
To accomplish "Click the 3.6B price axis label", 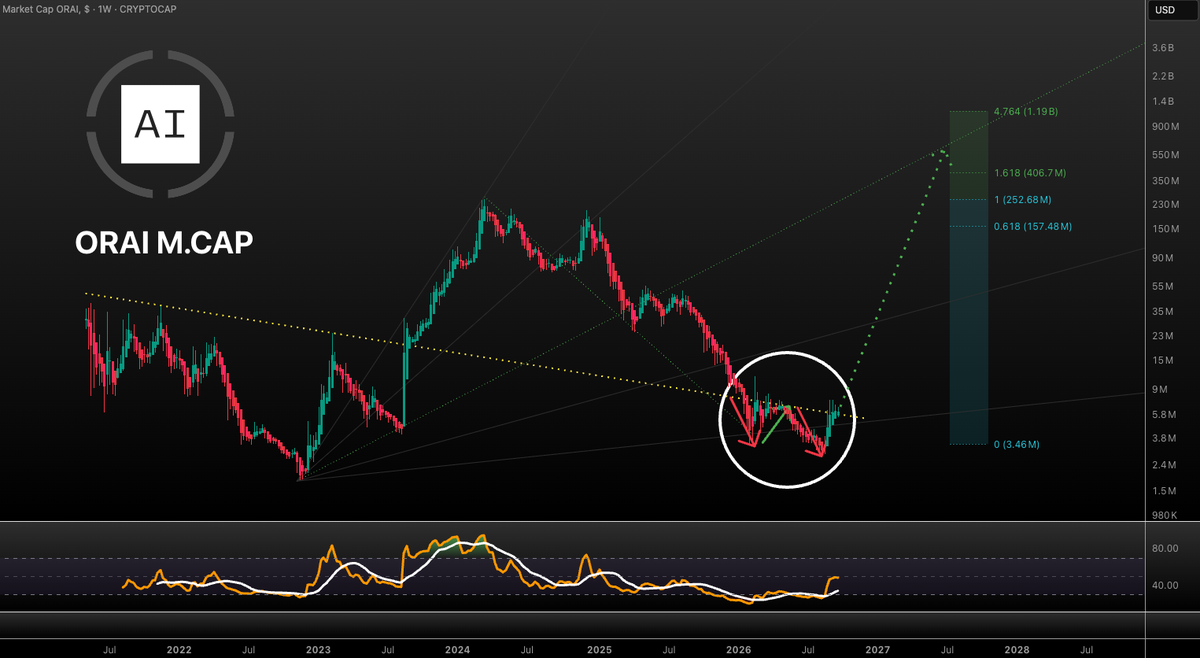I will (1163, 48).
